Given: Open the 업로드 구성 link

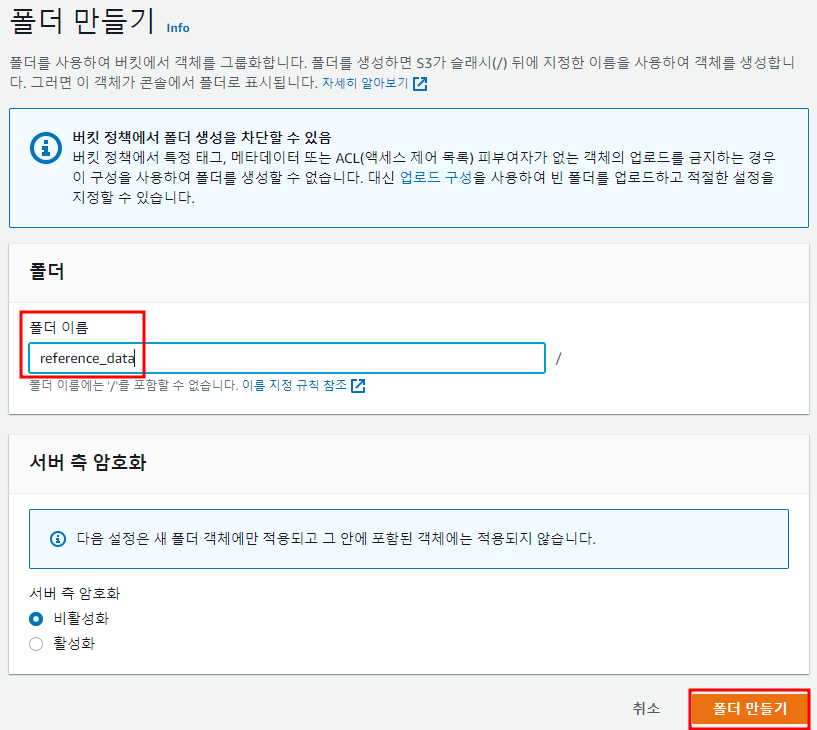Looking at the screenshot, I should tap(436, 177).
